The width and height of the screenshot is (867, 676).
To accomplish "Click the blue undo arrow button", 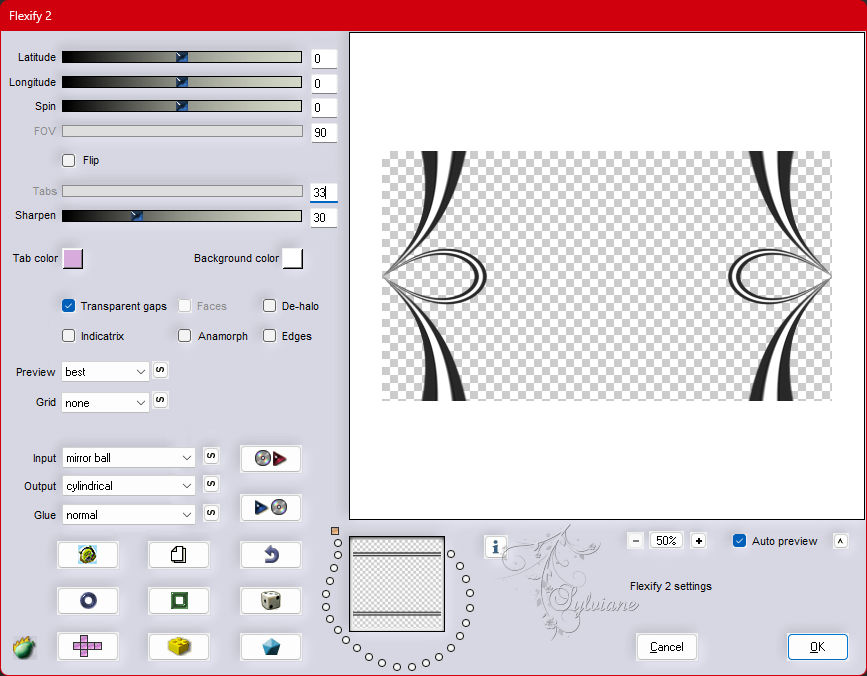I will (270, 554).
